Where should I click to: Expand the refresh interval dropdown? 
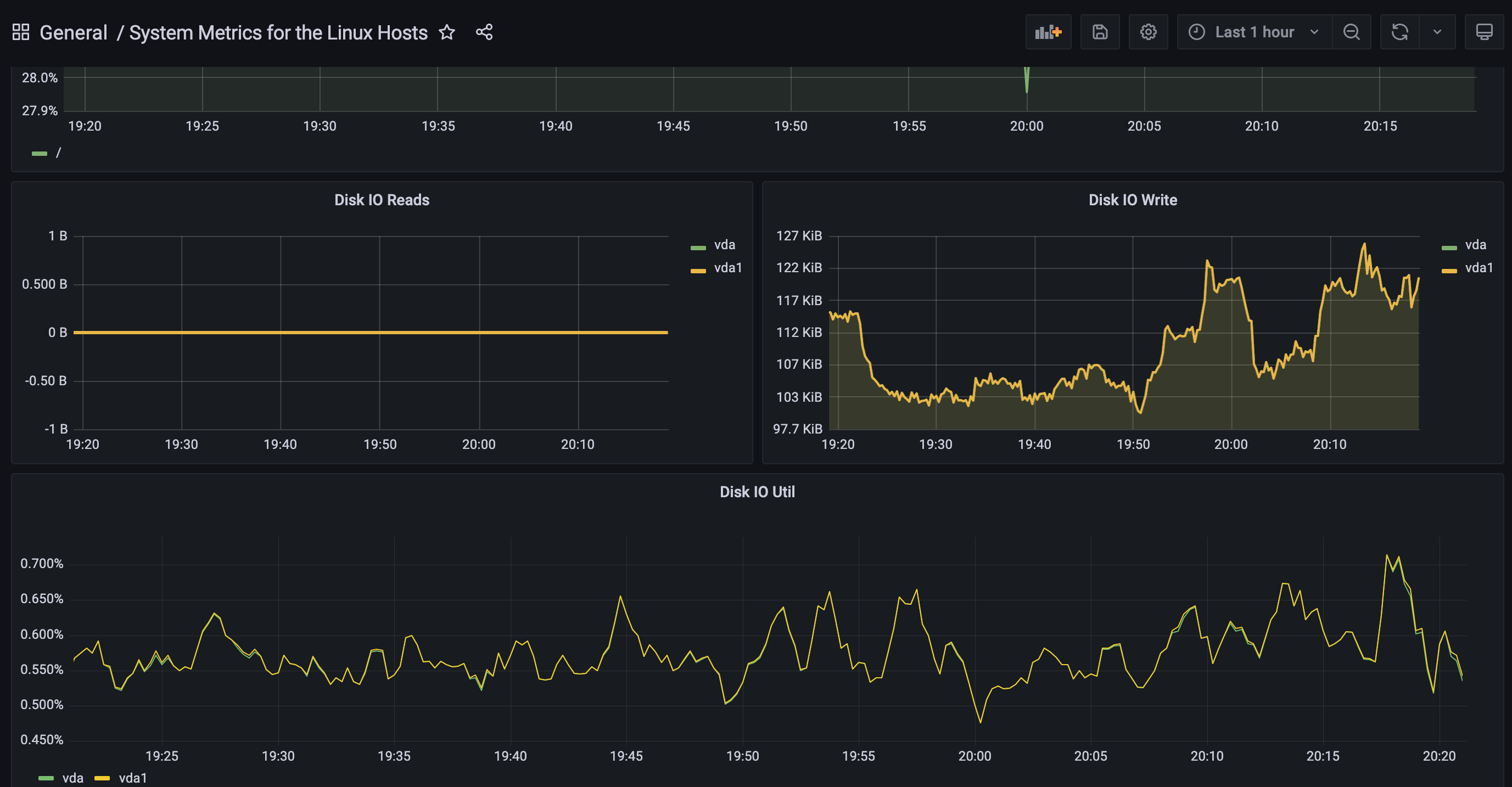tap(1437, 32)
